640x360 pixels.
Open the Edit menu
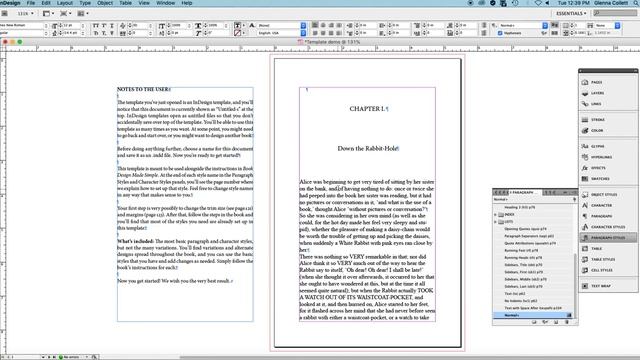coord(46,3)
